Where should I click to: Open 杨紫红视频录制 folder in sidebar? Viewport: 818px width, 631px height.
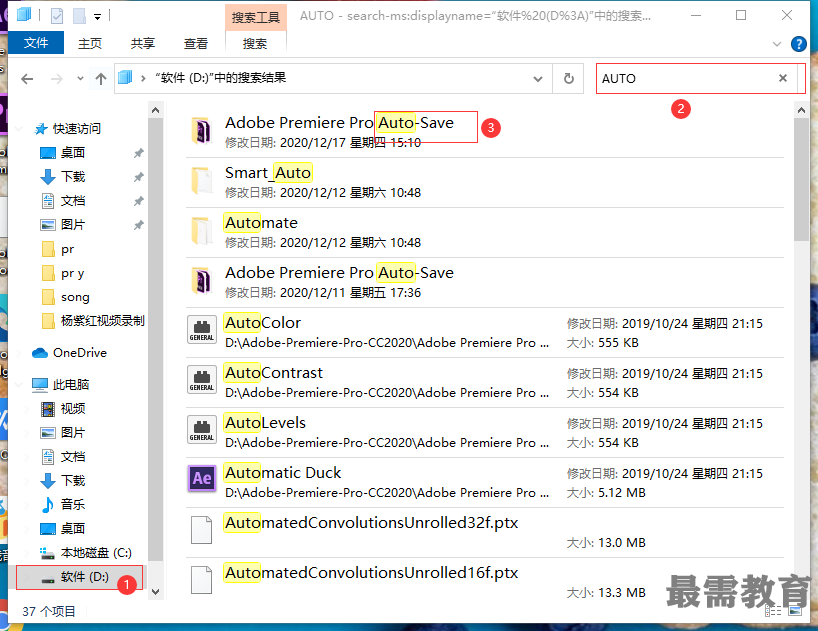click(x=102, y=321)
